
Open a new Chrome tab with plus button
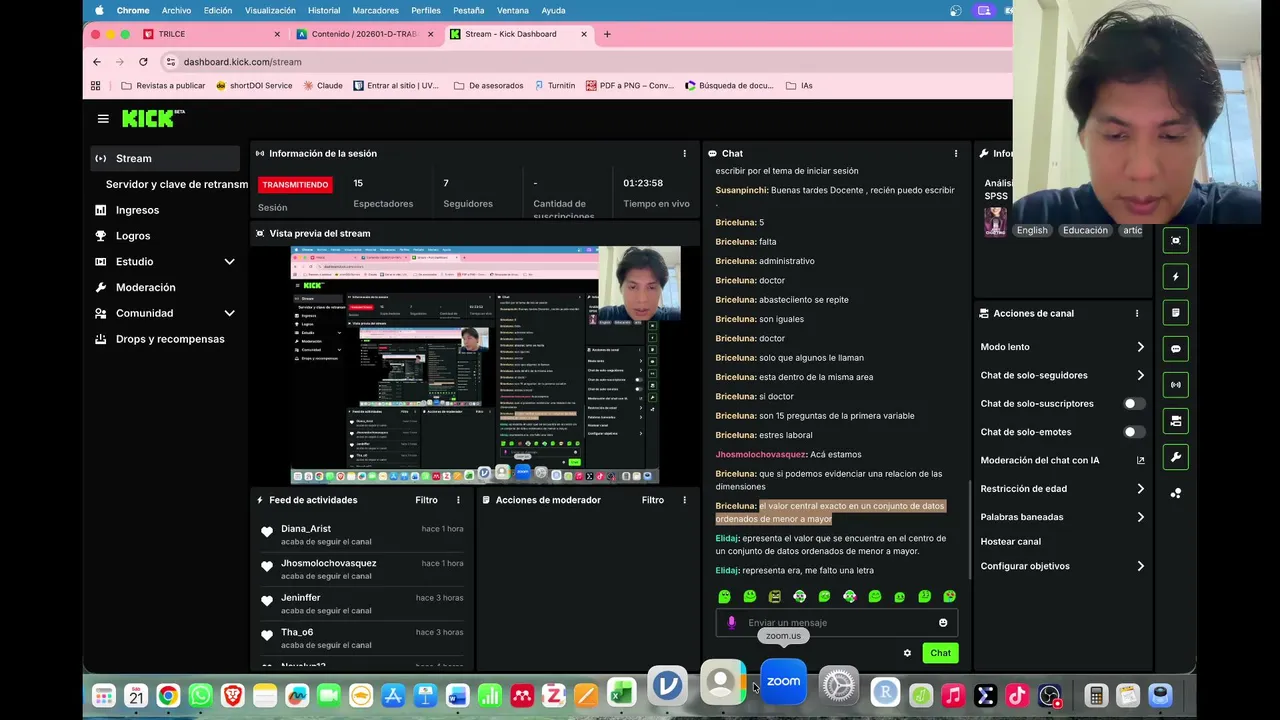pyautogui.click(x=607, y=34)
